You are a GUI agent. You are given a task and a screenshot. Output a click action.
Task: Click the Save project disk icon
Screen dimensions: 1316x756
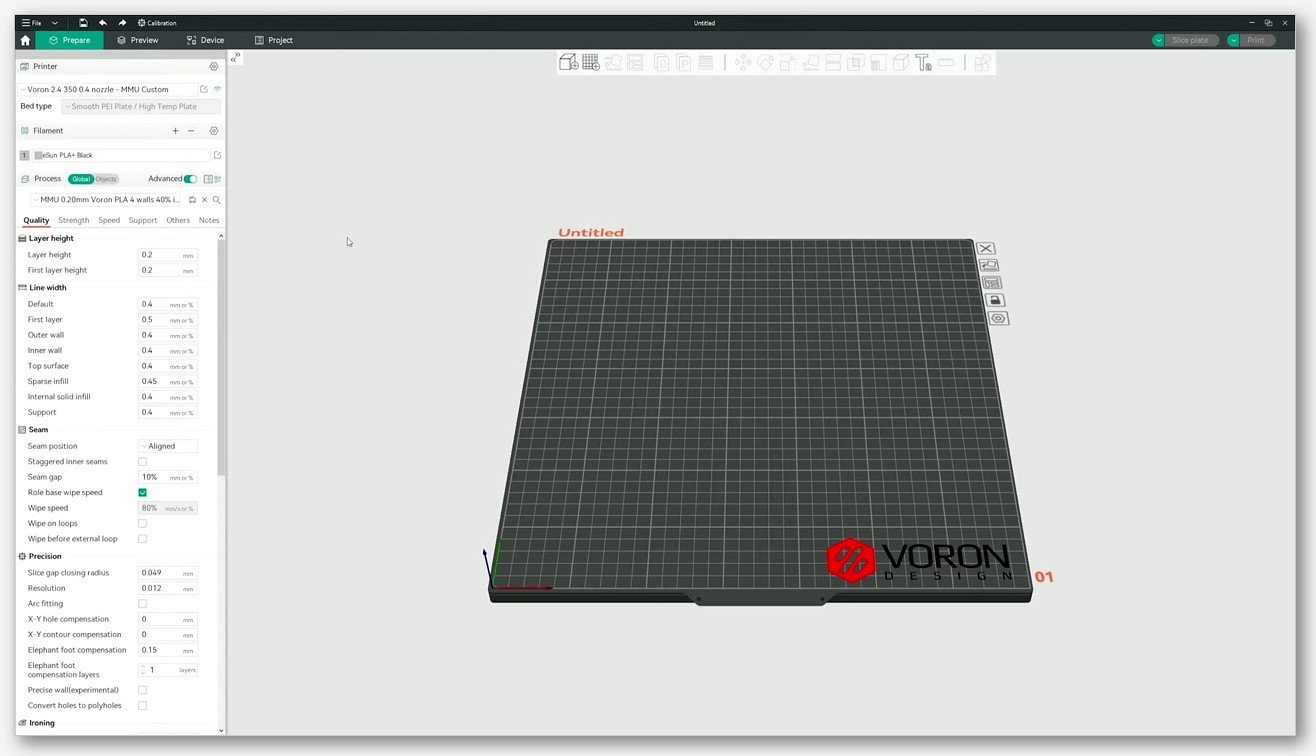point(83,22)
